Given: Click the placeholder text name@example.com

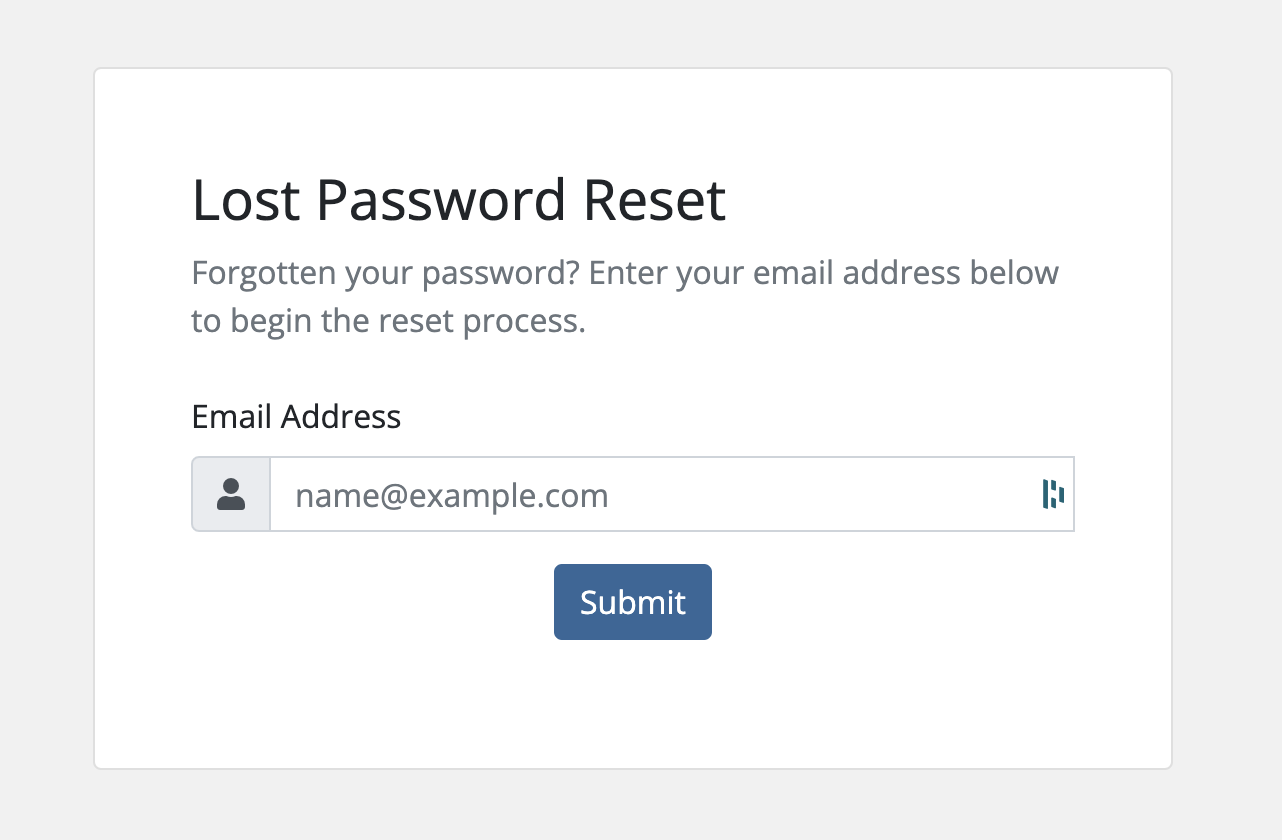Looking at the screenshot, I should [x=452, y=496].
